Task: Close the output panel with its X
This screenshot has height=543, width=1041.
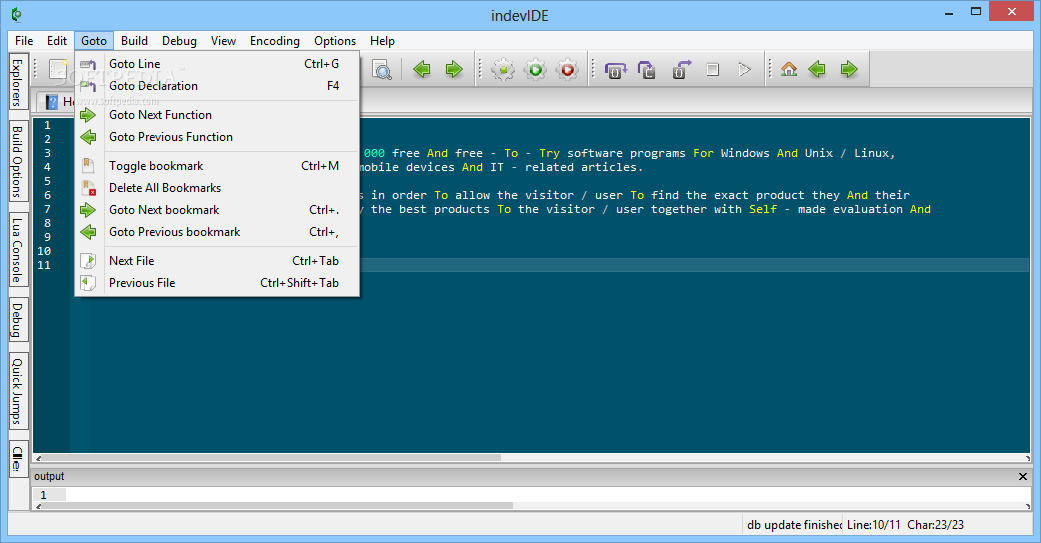Action: (x=1022, y=477)
